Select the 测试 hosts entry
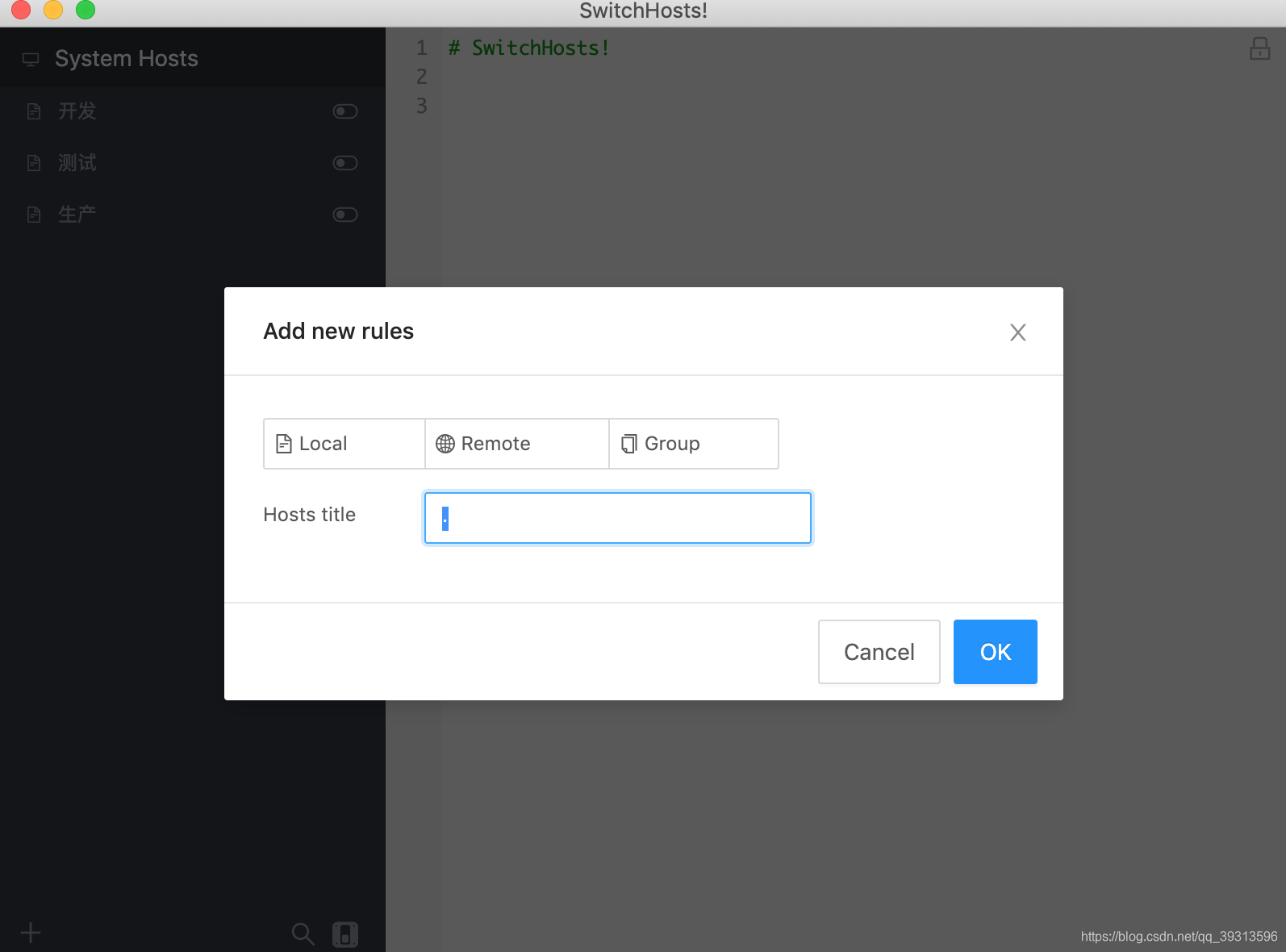This screenshot has width=1286, height=952. [x=193, y=163]
